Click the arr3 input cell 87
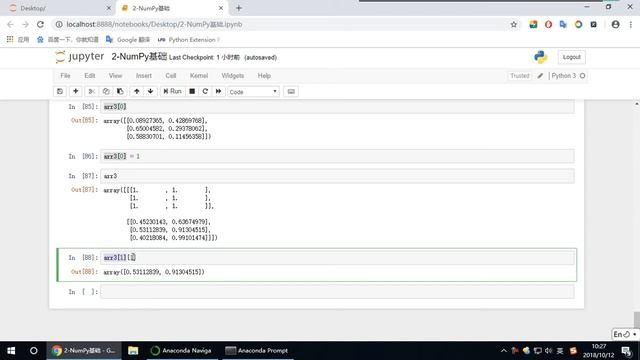 tap(337, 176)
